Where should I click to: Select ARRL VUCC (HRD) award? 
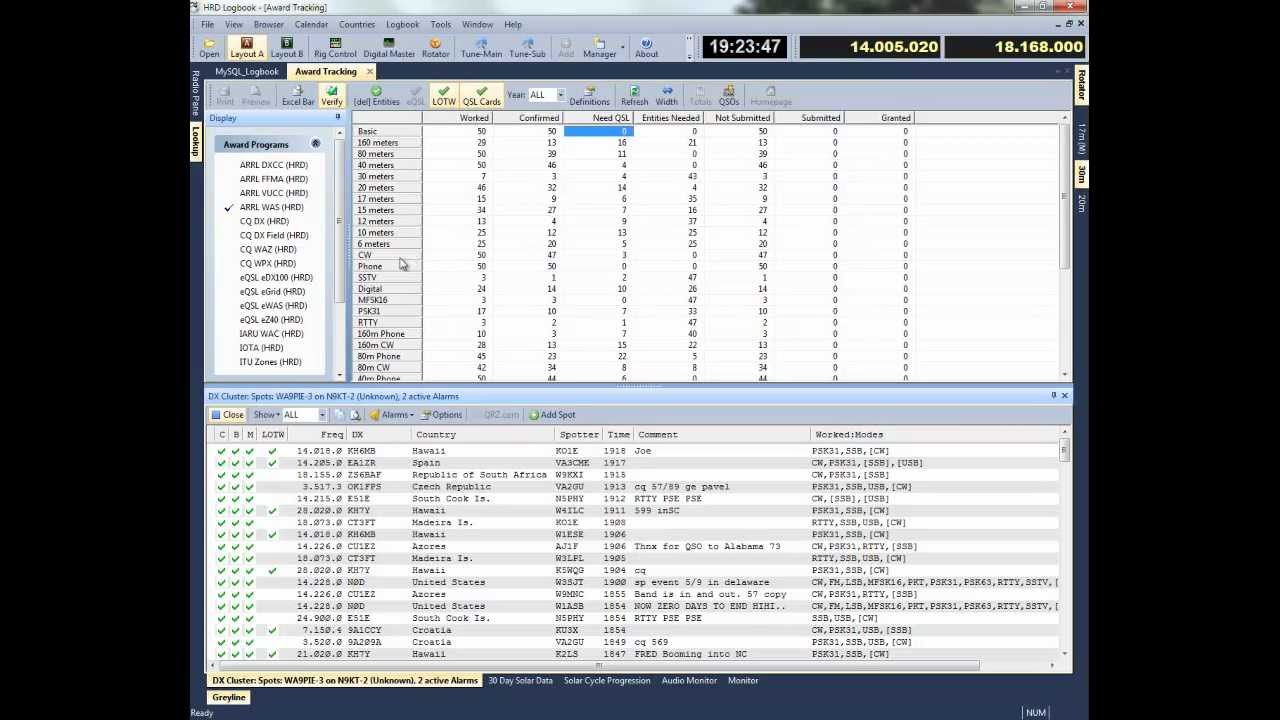(x=273, y=193)
